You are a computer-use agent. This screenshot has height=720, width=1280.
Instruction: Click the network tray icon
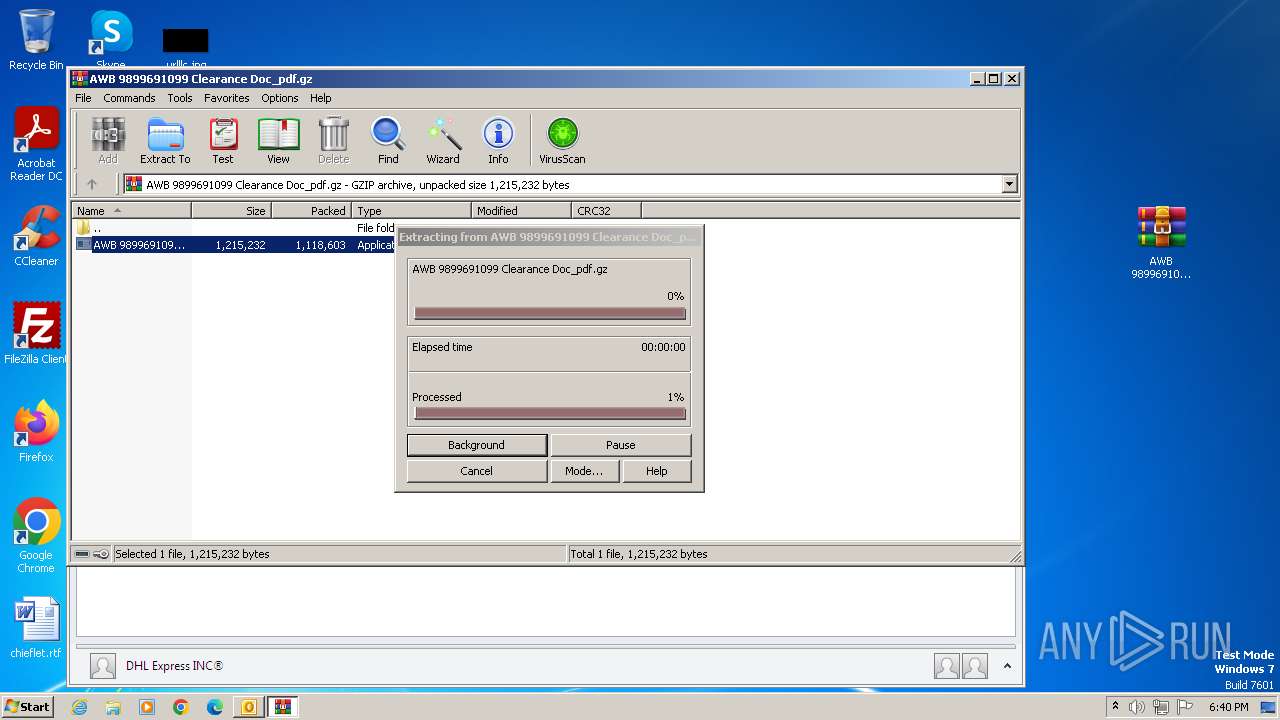click(1161, 707)
